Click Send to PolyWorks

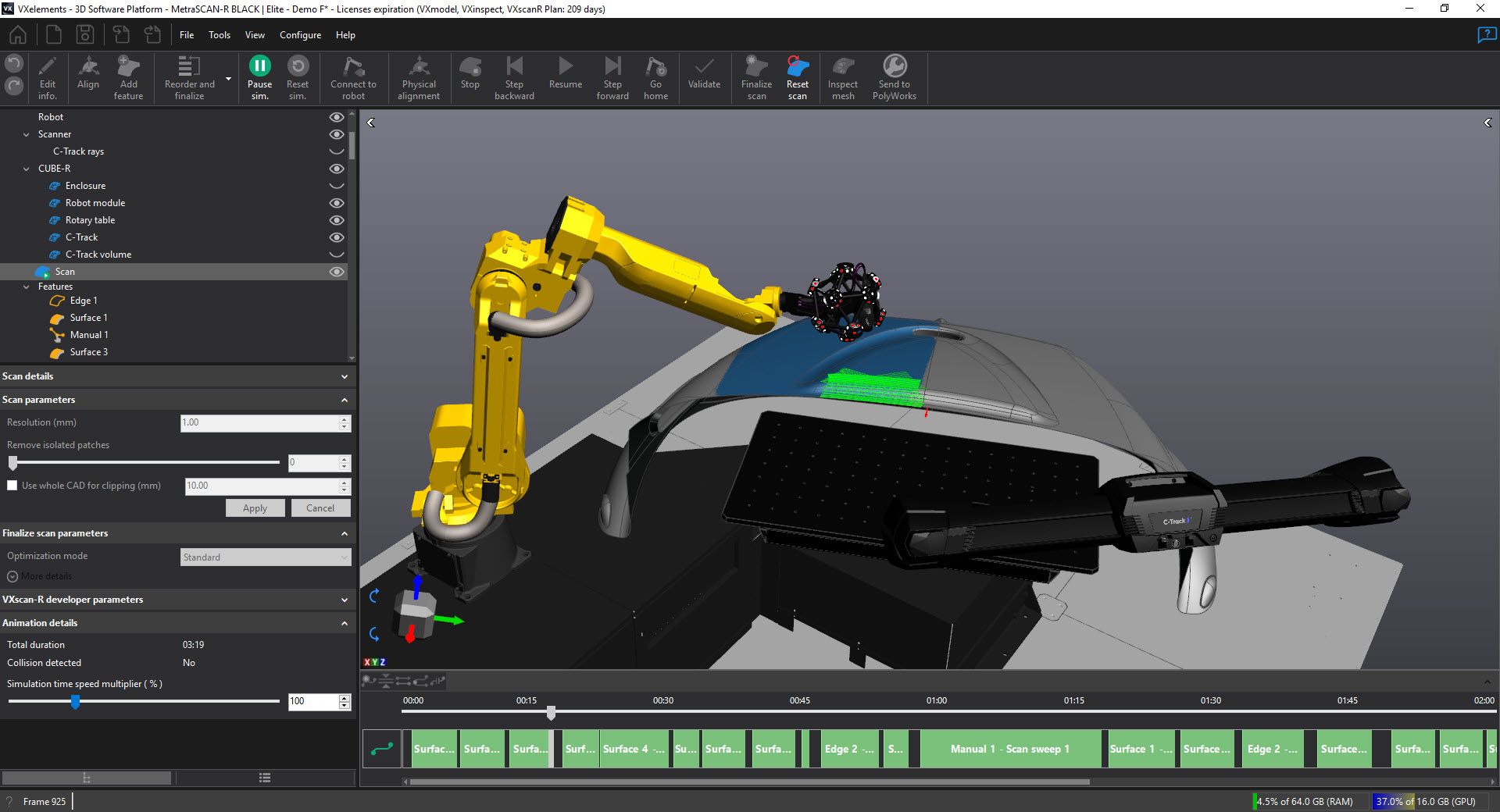(x=895, y=78)
